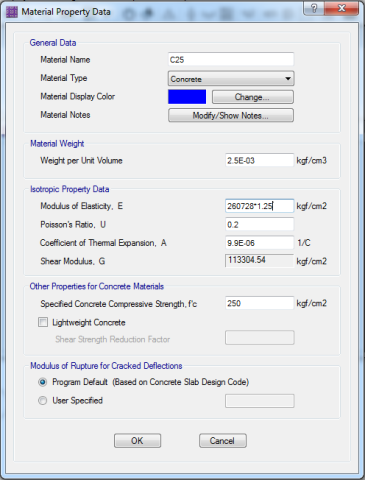Viewport: 365px width, 480px height.
Task: Click the help question mark button
Action: (x=314, y=8)
